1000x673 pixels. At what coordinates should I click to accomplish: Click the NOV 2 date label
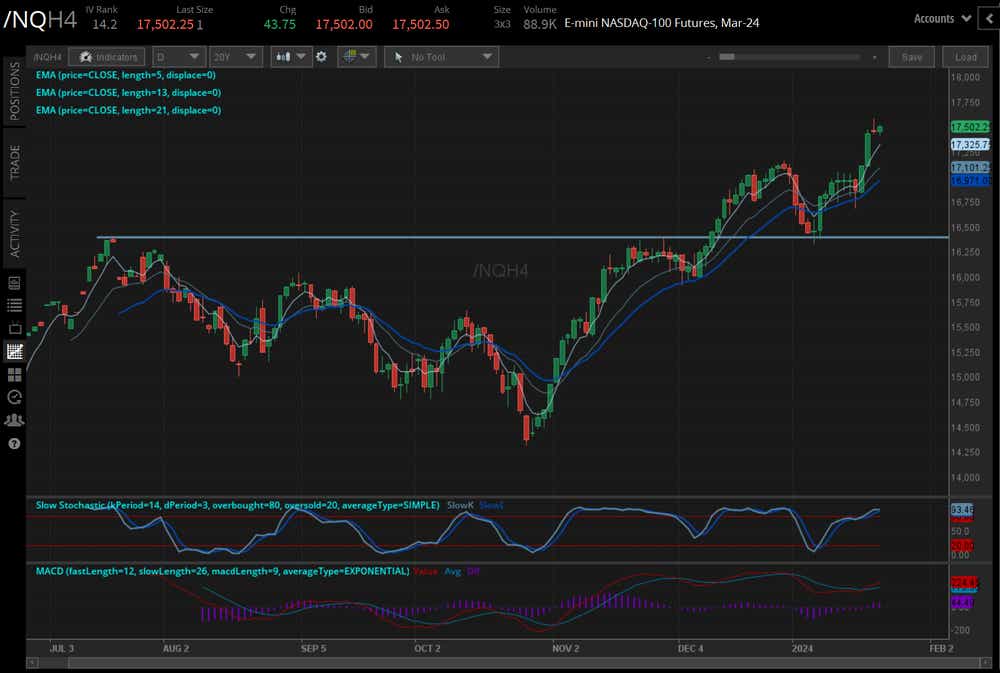[x=566, y=648]
